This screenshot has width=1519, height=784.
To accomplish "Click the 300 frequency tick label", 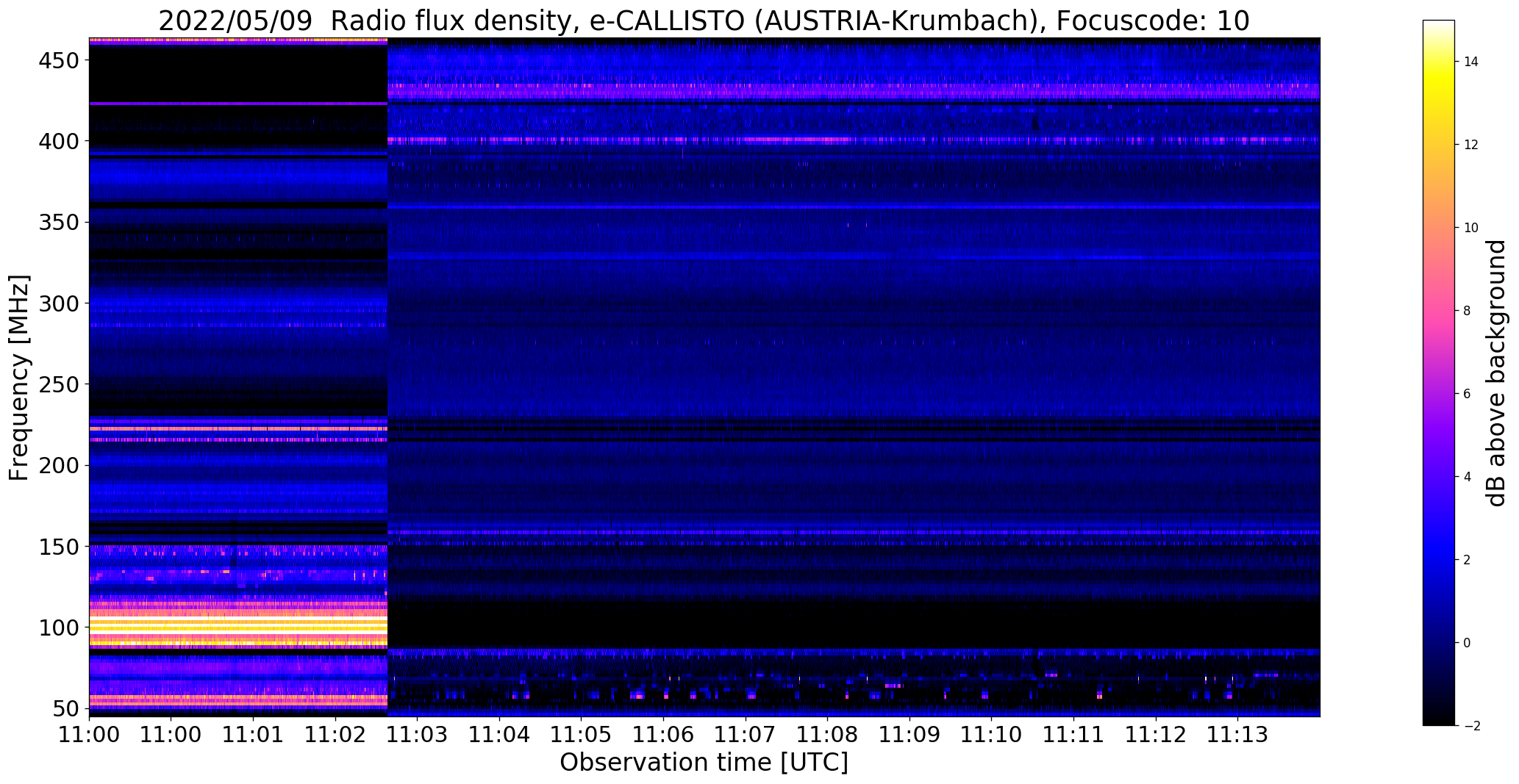I will (57, 303).
